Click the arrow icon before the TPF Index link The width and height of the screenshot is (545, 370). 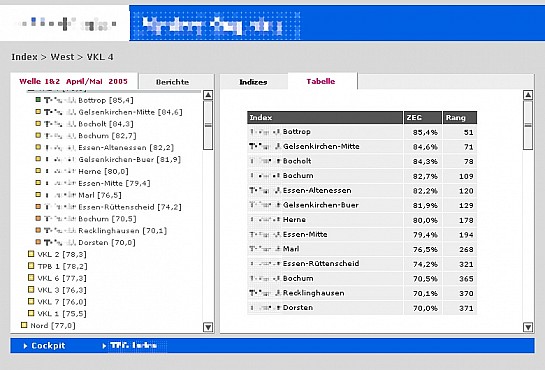104,346
